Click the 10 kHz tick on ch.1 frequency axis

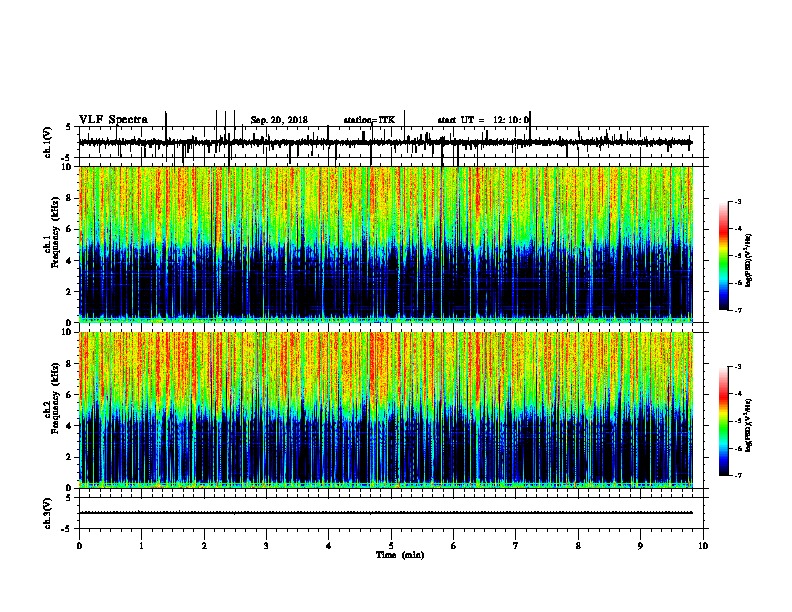tap(67, 167)
